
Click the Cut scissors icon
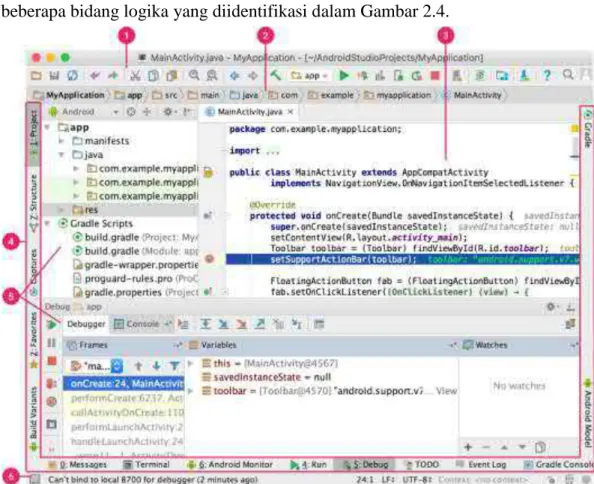135,76
